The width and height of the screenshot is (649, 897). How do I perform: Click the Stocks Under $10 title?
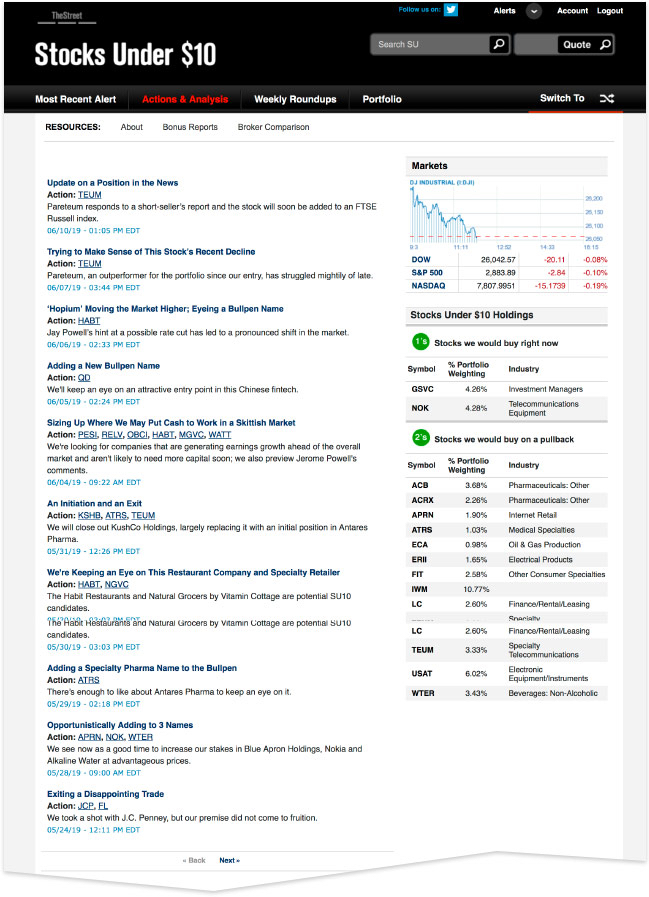click(x=125, y=55)
